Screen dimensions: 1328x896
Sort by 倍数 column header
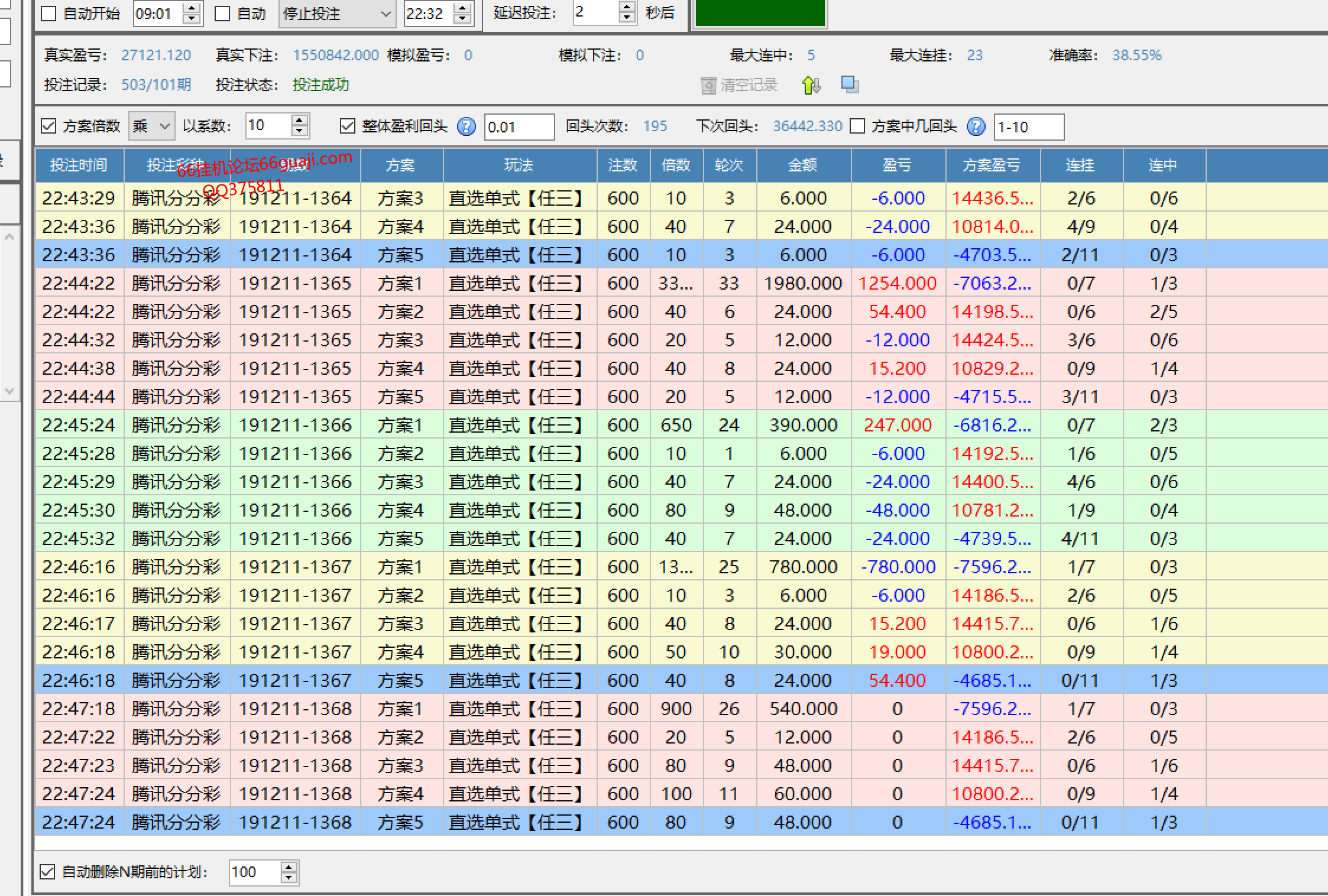676,165
